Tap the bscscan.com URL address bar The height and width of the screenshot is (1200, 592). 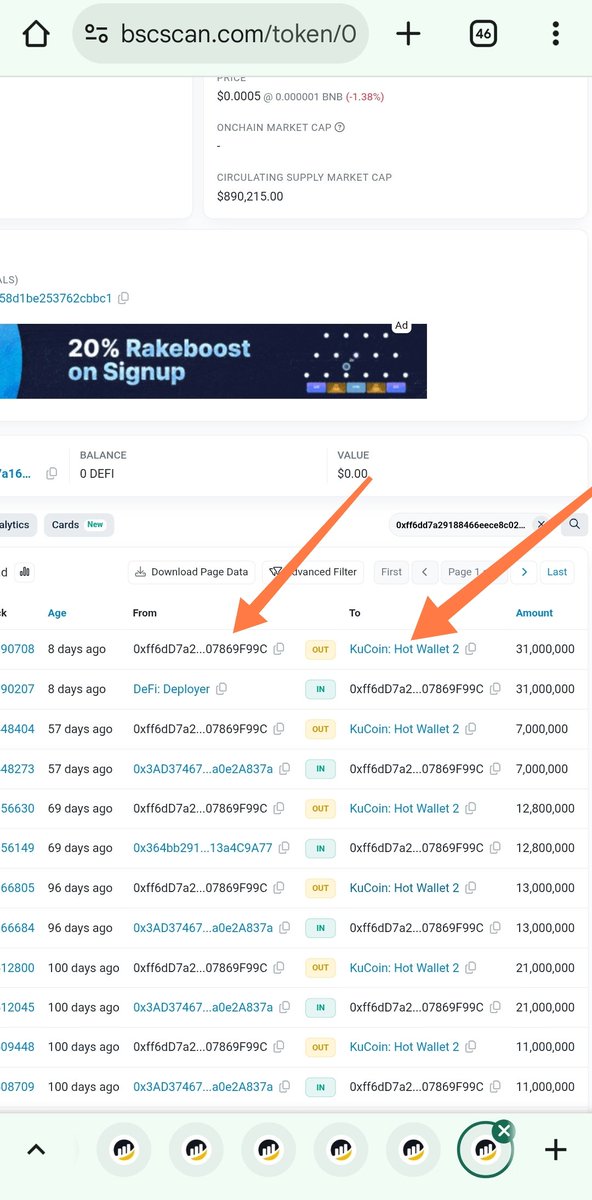coord(221,34)
